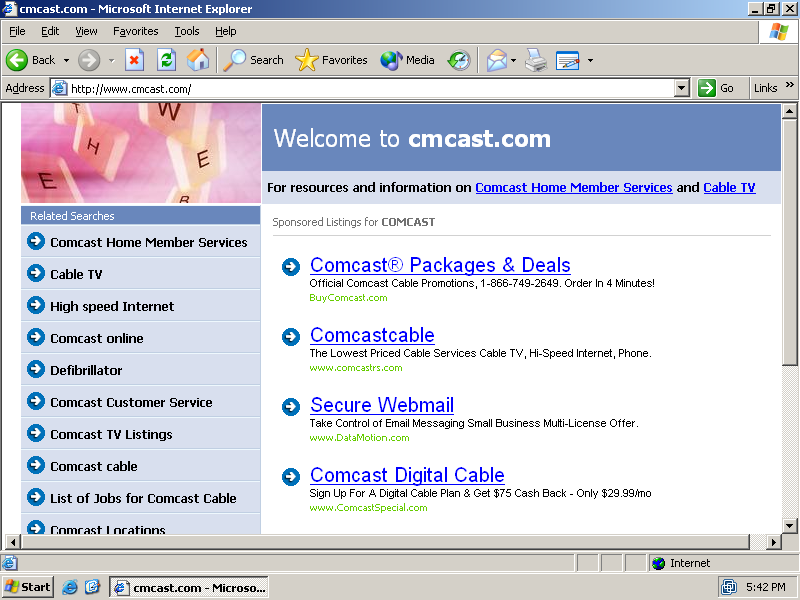Click the 5:42 PM taskbar clock
The width and height of the screenshot is (800, 600).
[765, 587]
